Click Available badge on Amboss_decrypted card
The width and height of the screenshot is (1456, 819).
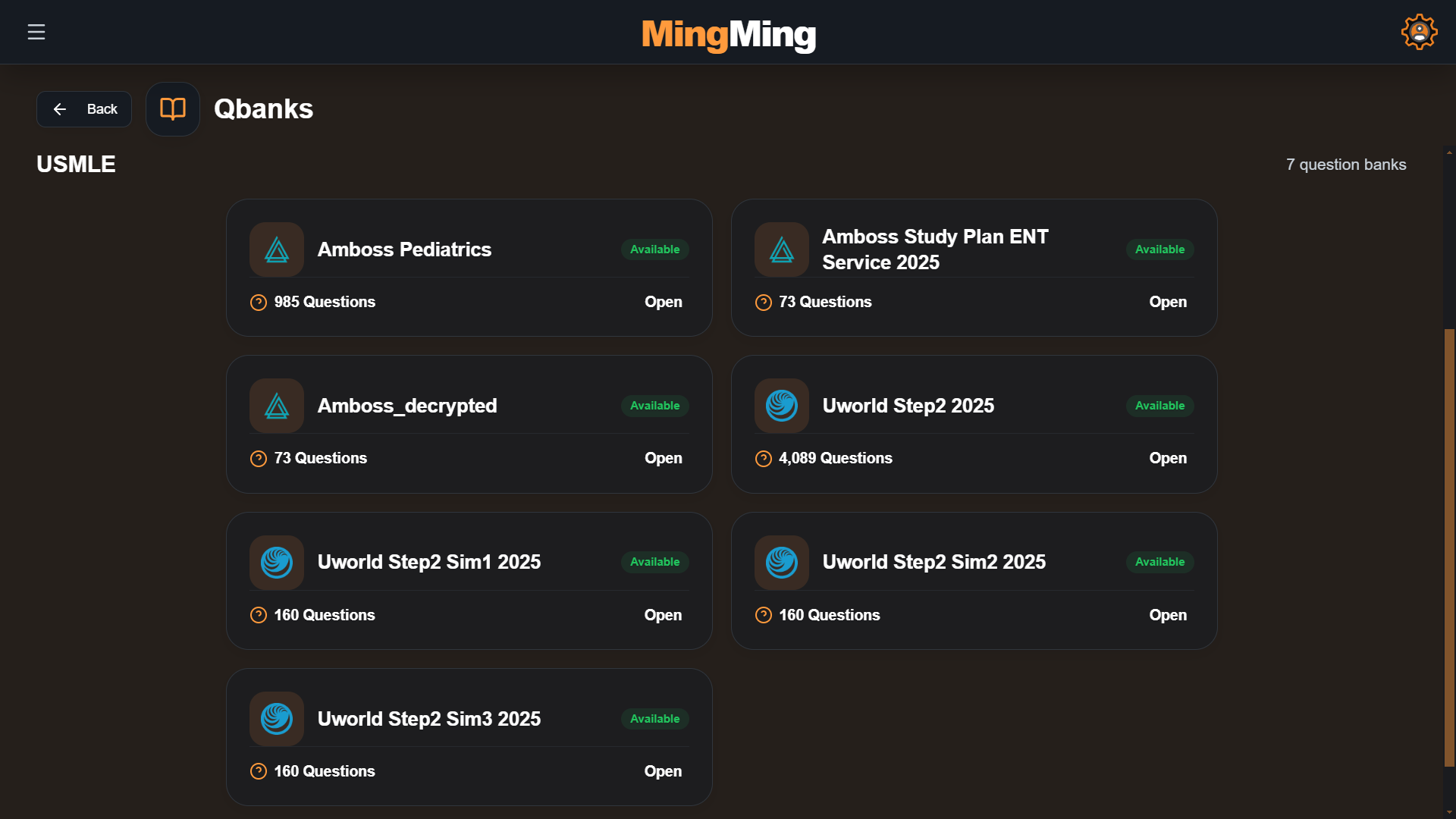[655, 406]
